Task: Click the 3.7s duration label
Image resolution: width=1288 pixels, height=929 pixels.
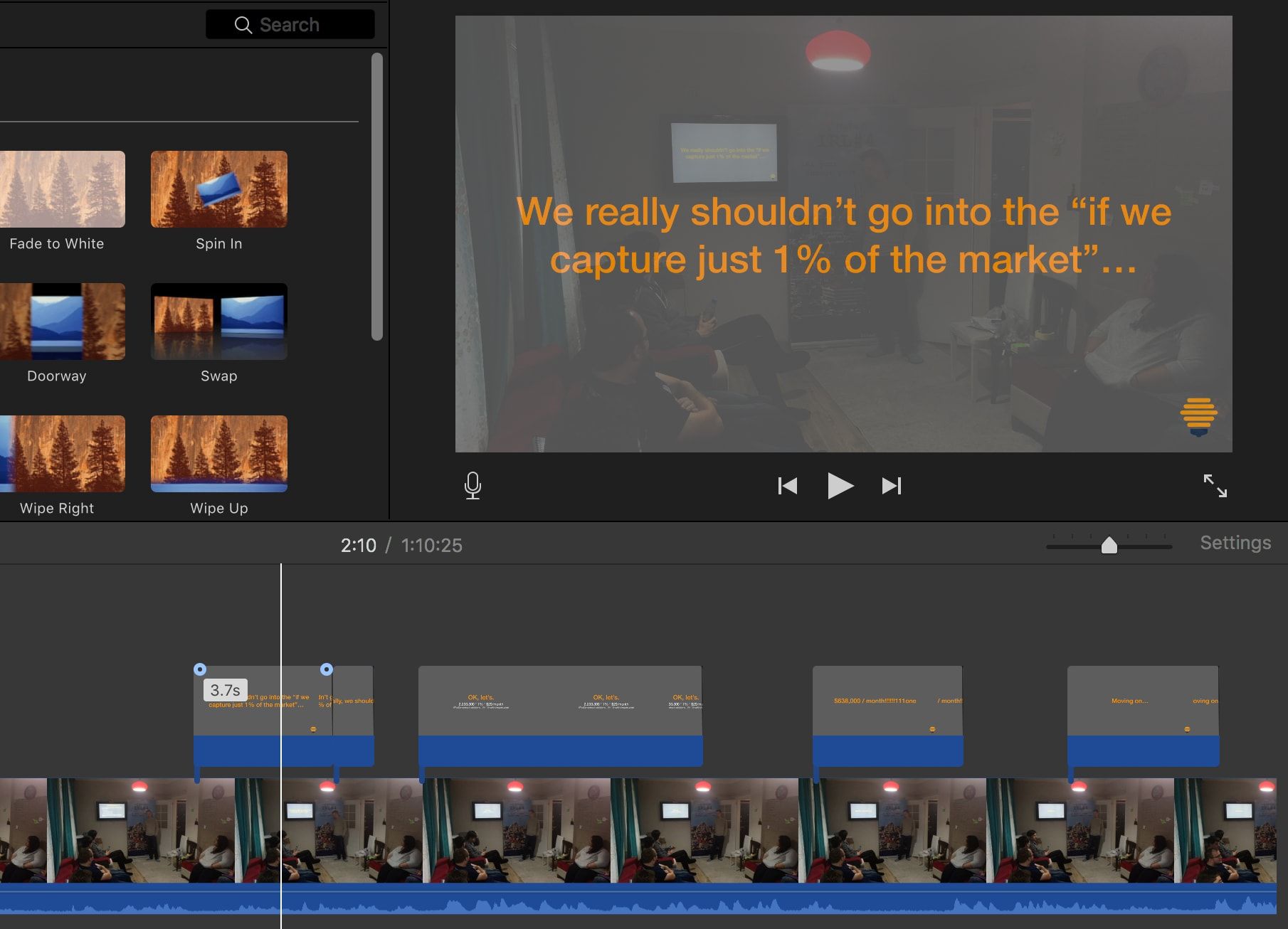Action: (x=226, y=690)
